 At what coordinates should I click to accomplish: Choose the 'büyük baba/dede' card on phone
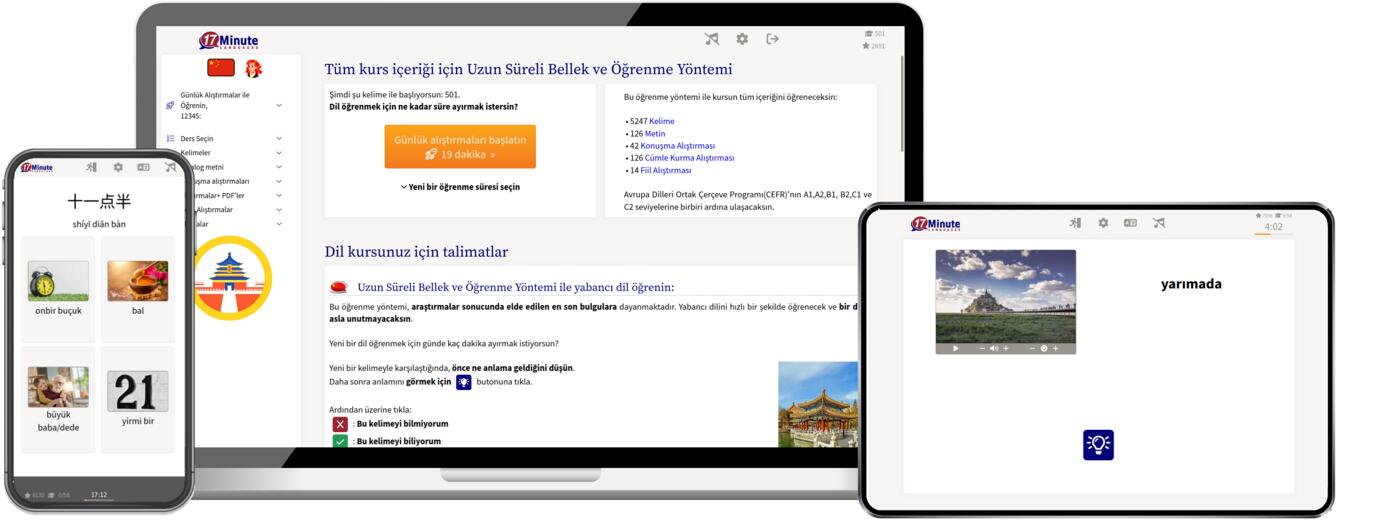(x=58, y=399)
